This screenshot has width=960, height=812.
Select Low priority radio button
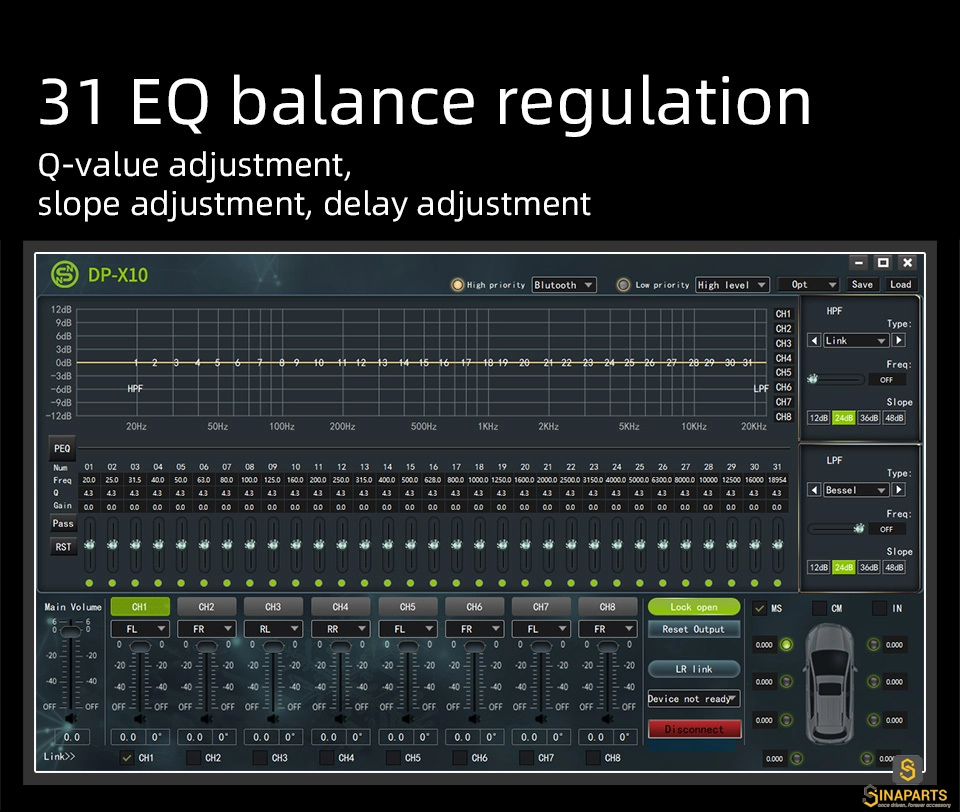coord(623,285)
